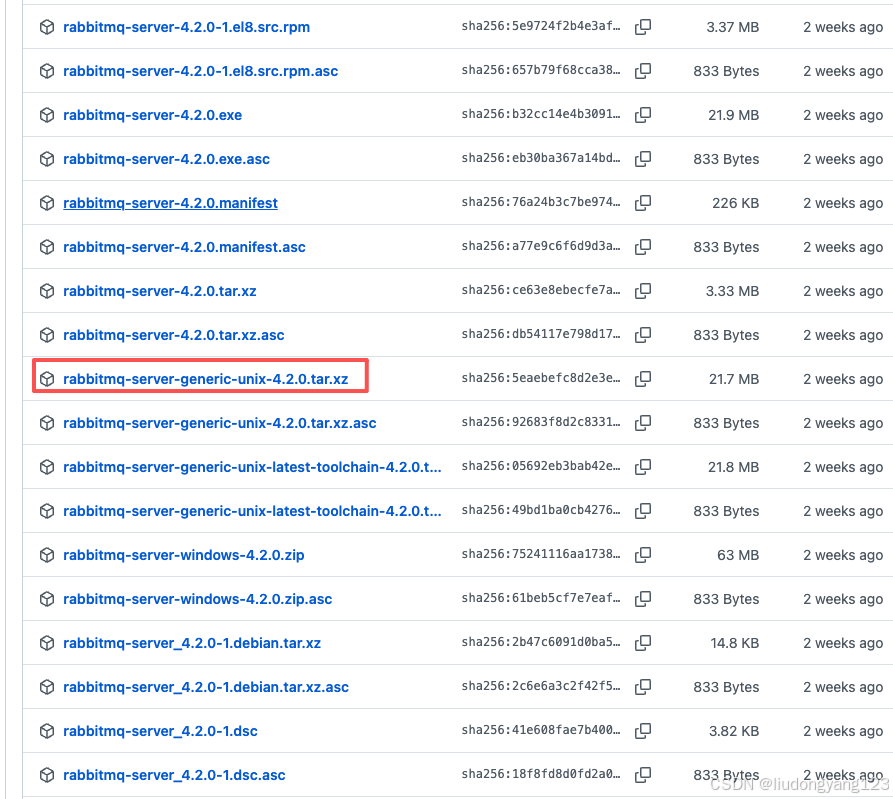Open latest-toolchain link beside sha256:49bd1ba0cb4276
This screenshot has height=799, width=893.
tap(252, 511)
